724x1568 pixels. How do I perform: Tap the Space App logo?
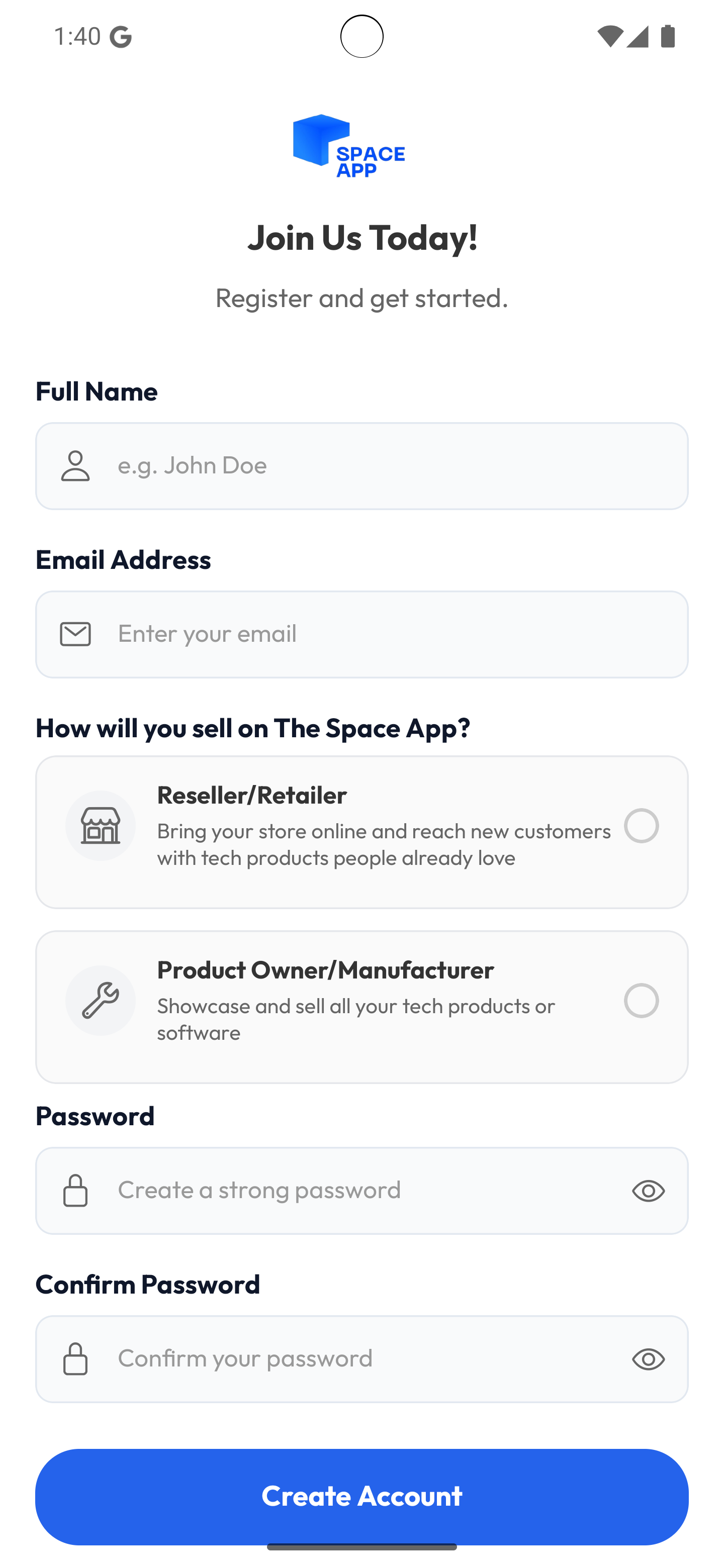coord(349,146)
